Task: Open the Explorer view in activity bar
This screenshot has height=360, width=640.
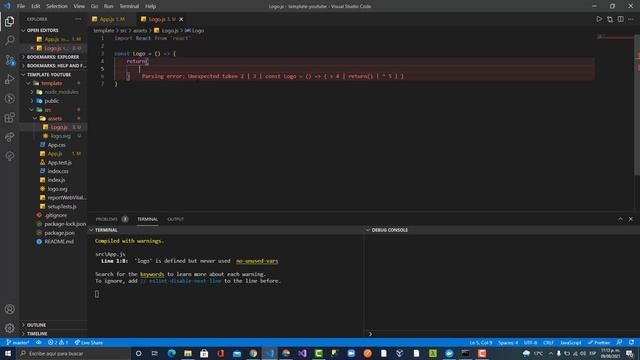Action: (x=9, y=21)
